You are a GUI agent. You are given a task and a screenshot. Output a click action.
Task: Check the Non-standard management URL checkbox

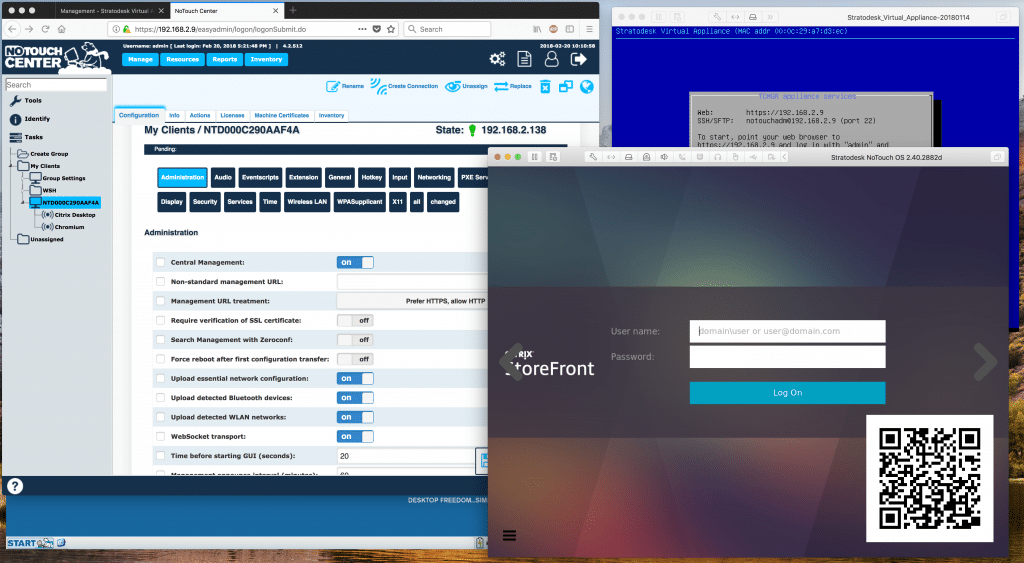coord(161,282)
